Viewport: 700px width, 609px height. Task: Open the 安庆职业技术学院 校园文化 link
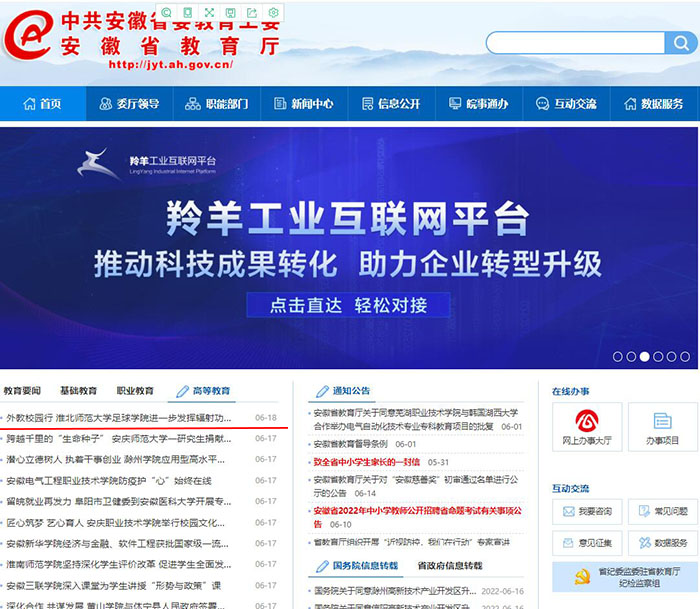coord(116,523)
